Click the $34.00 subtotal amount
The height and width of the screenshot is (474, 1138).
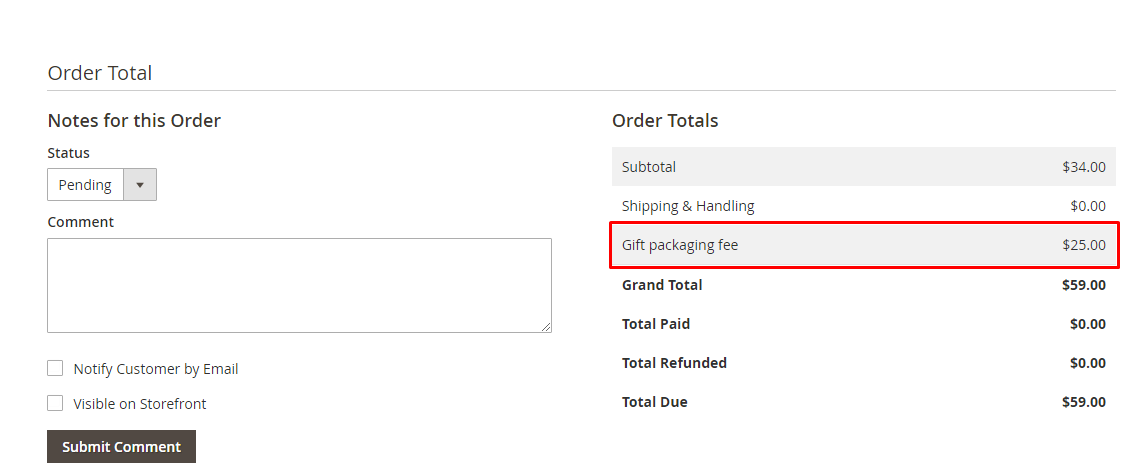(1084, 167)
